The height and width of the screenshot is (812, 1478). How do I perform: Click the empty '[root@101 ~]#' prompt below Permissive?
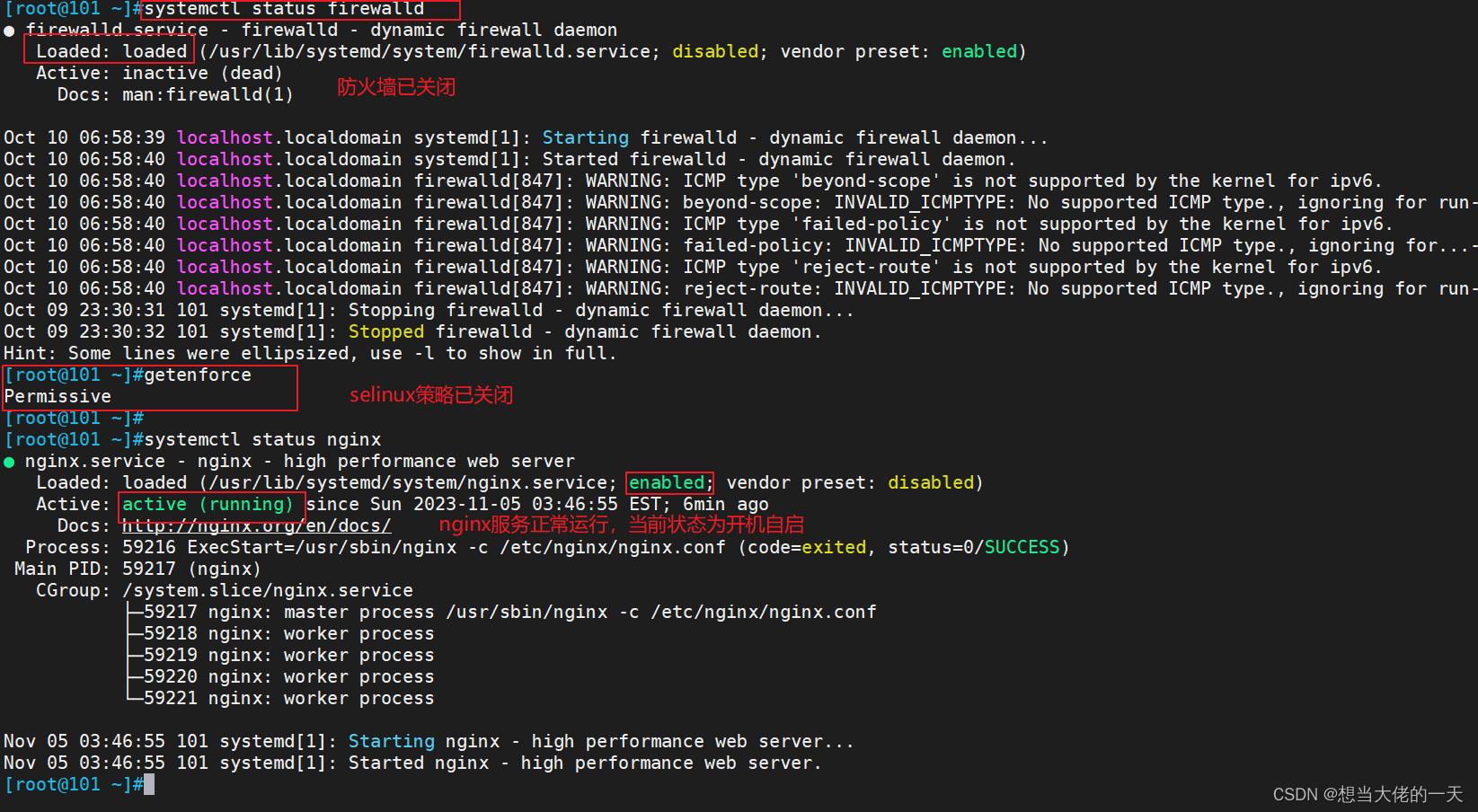tap(74, 418)
